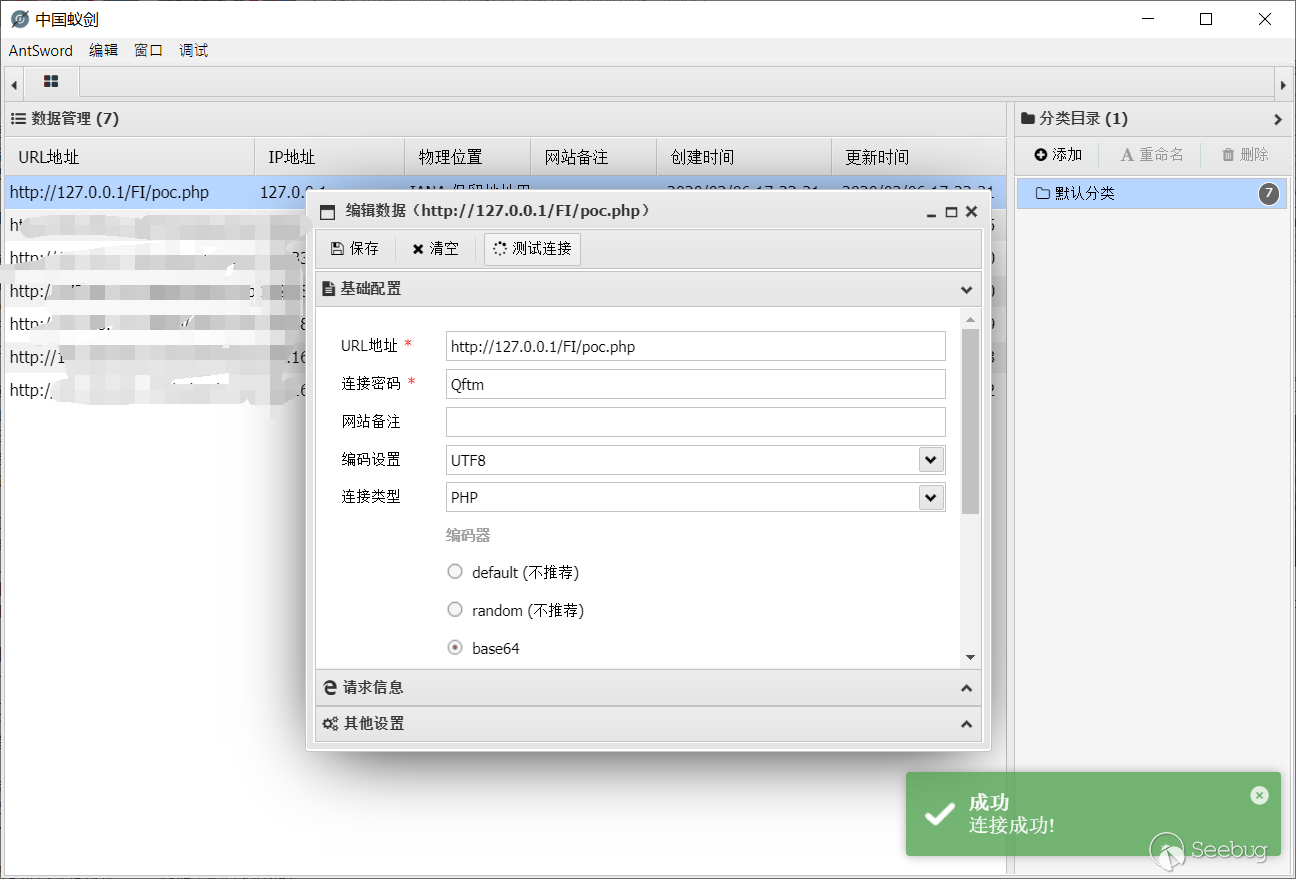
Task: Click the category count badge 7
Action: 1269,194
